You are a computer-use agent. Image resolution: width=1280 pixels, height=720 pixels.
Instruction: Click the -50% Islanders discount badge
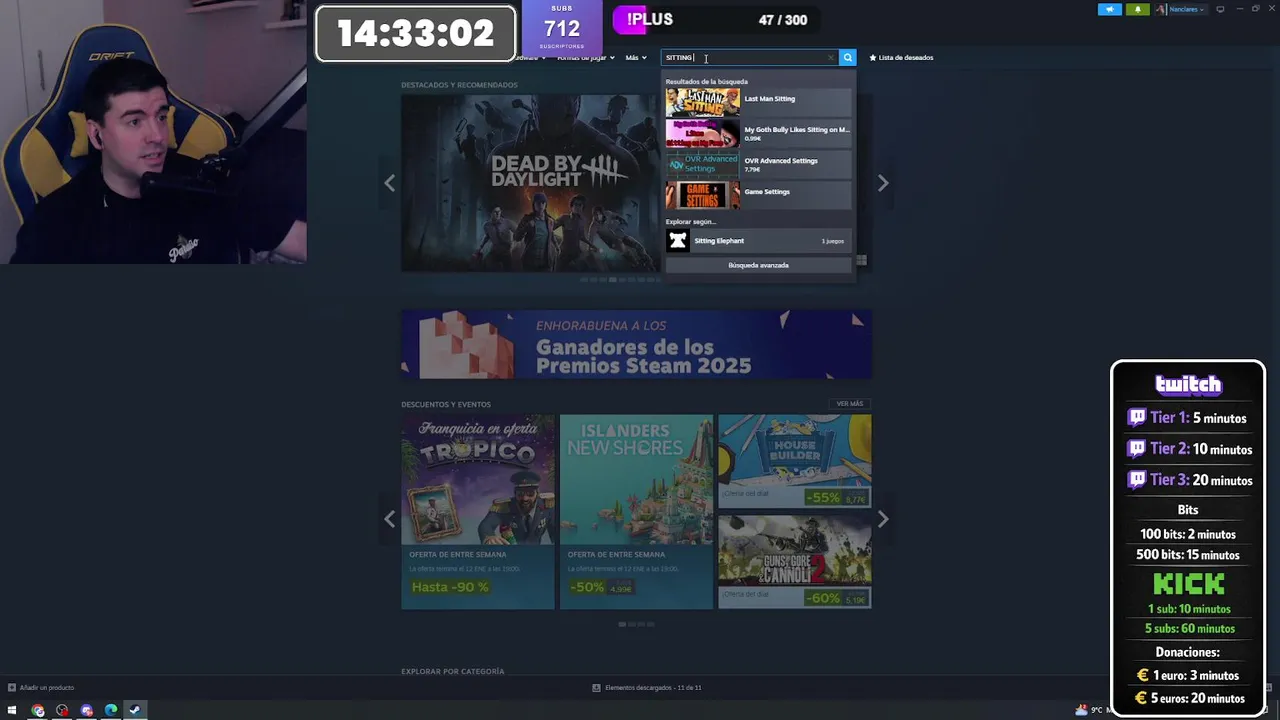tap(587, 587)
